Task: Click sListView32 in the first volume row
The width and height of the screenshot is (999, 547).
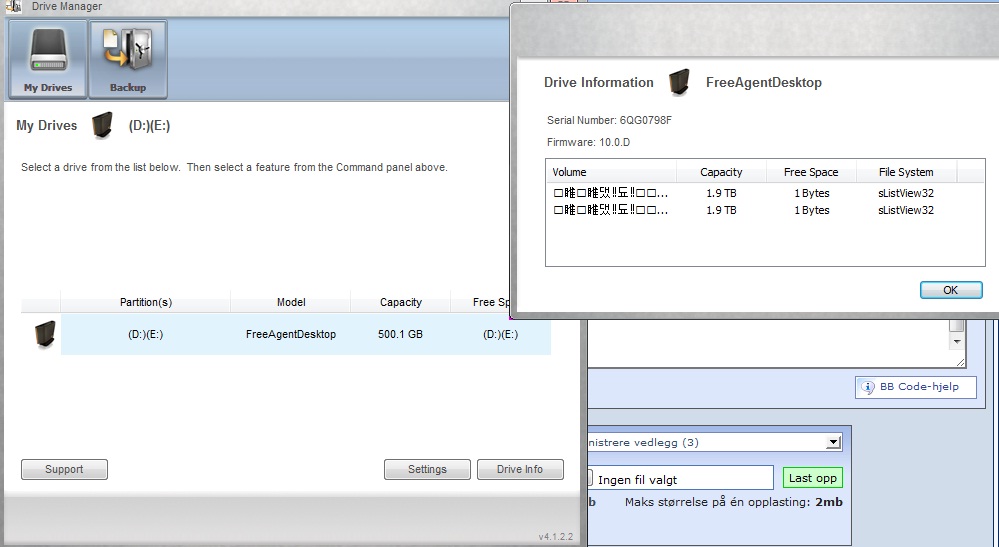Action: tap(905, 193)
